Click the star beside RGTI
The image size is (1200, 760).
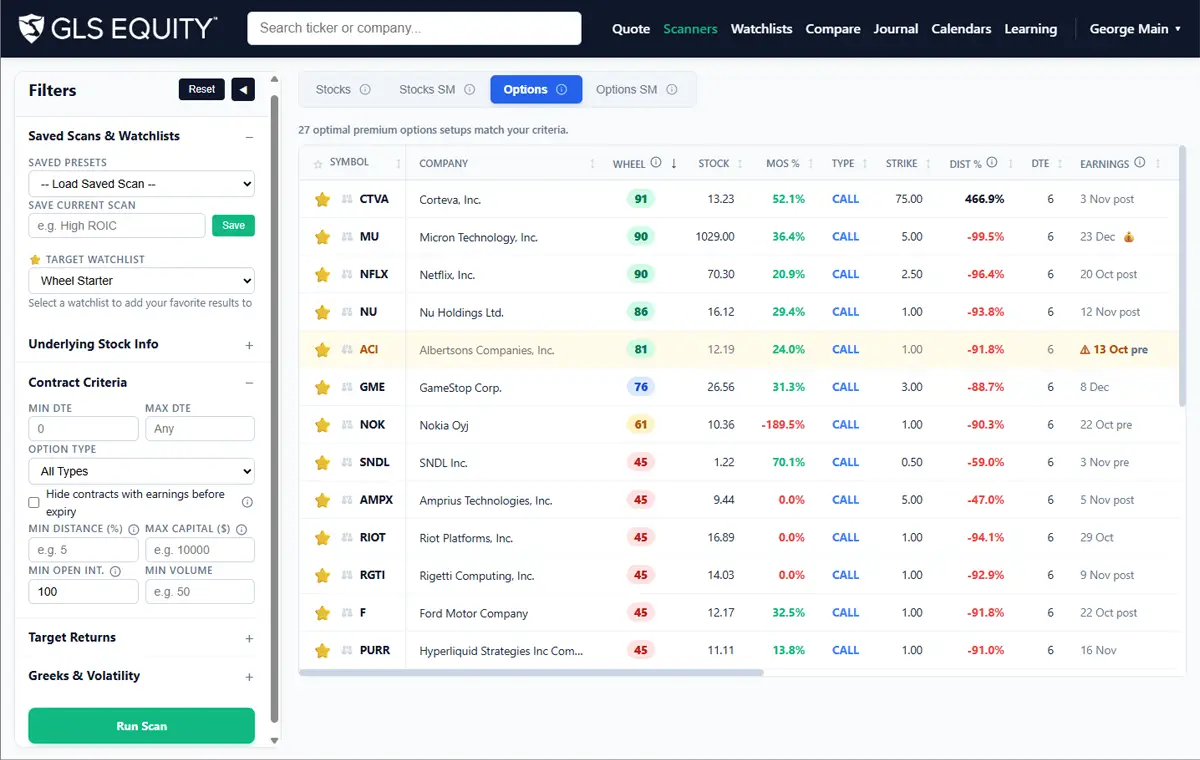pyautogui.click(x=322, y=575)
